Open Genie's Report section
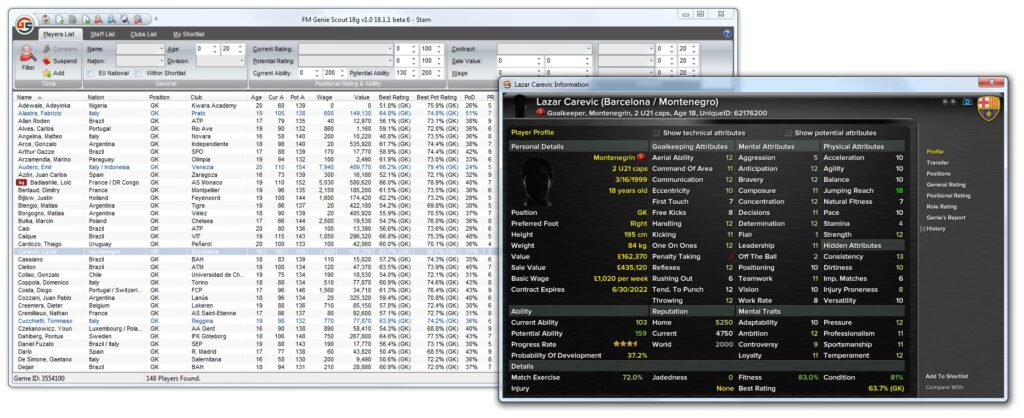The width and height of the screenshot is (1024, 418). tap(948, 217)
